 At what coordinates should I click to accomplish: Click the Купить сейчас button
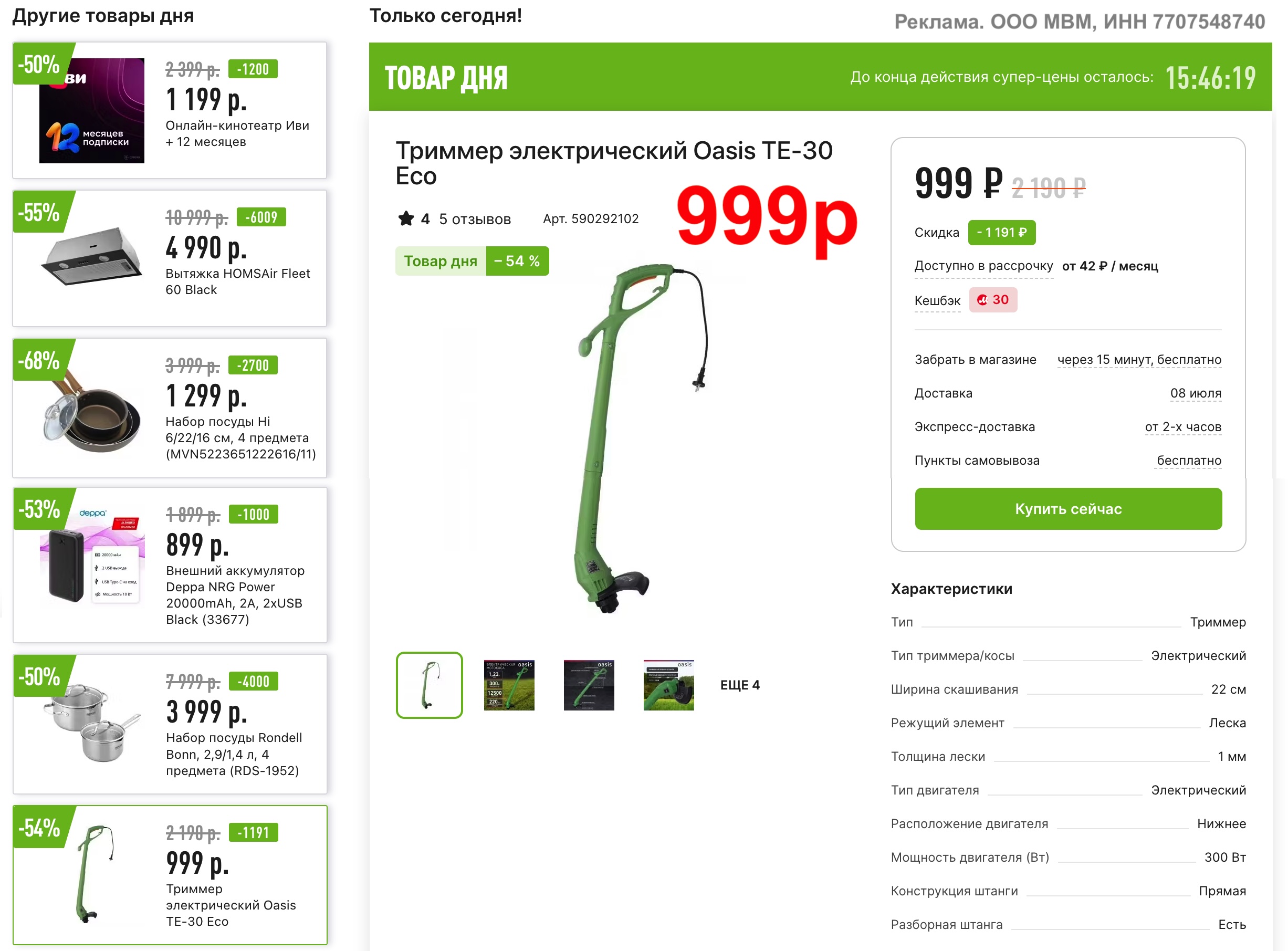pyautogui.click(x=1068, y=509)
